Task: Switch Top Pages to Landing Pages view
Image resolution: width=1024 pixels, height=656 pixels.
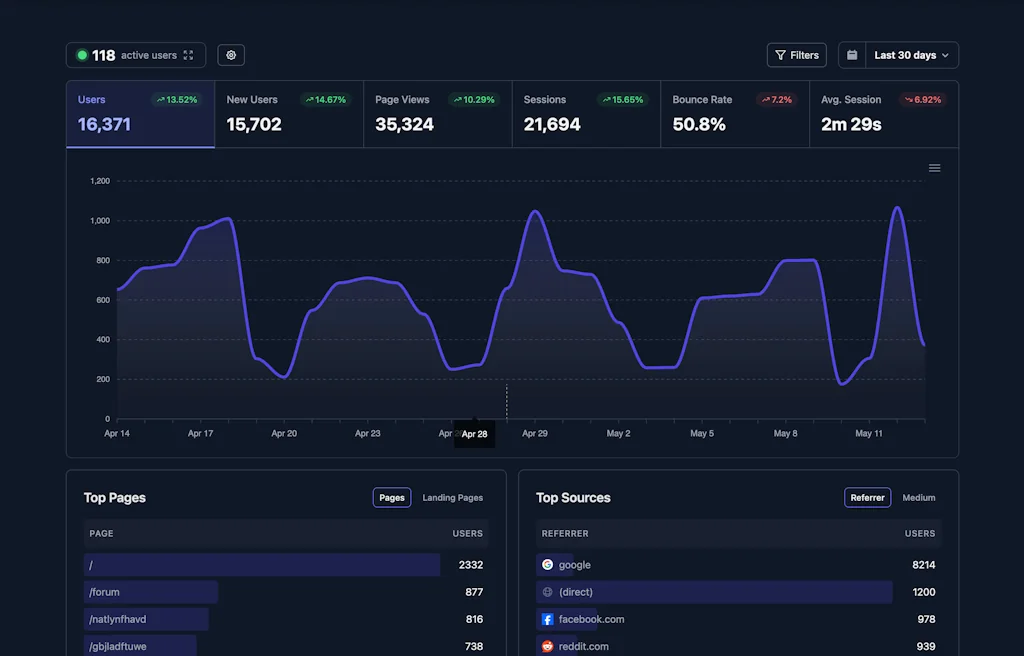Action: [x=452, y=497]
